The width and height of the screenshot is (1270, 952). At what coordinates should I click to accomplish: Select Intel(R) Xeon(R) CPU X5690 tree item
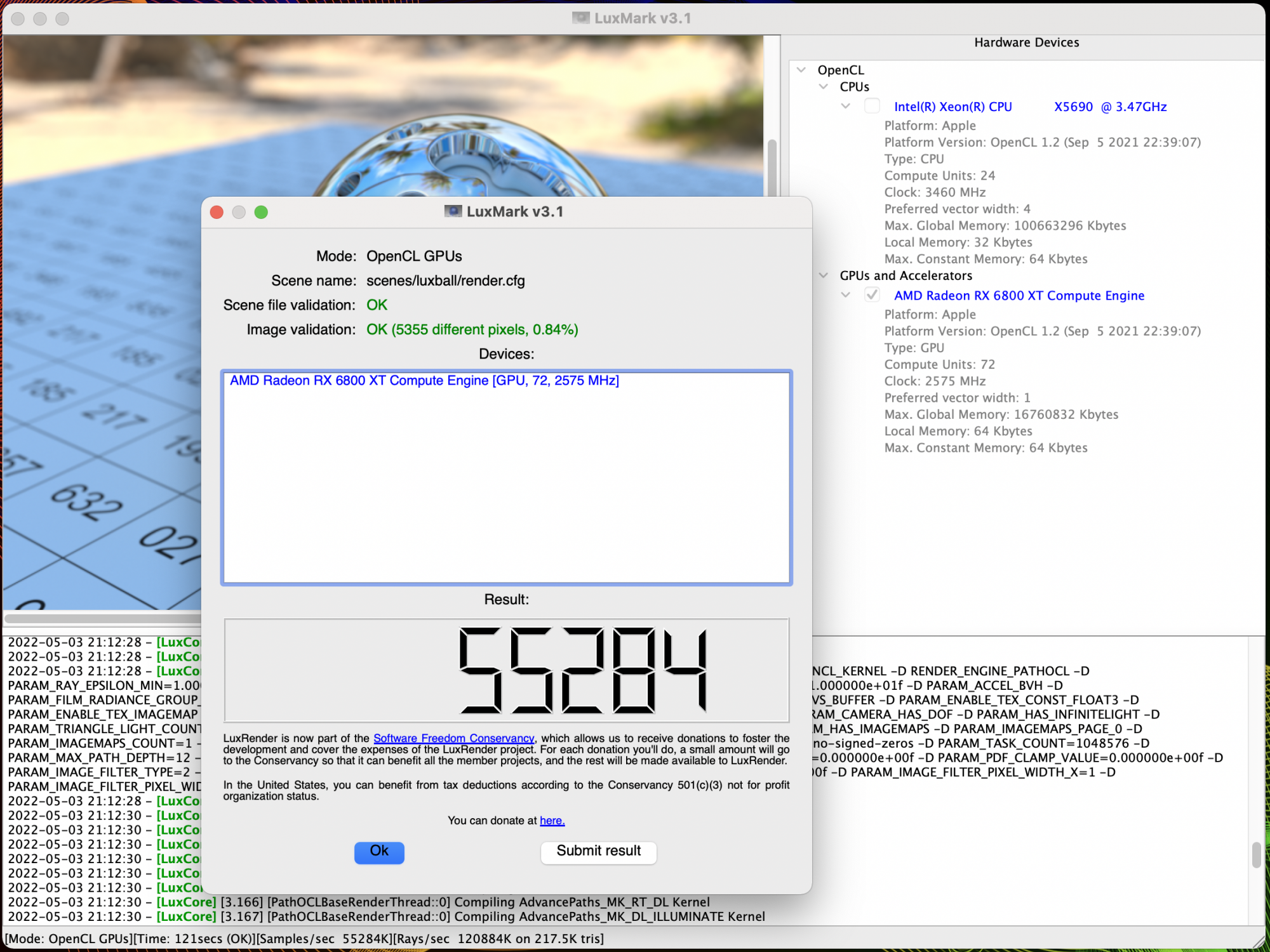1030,107
